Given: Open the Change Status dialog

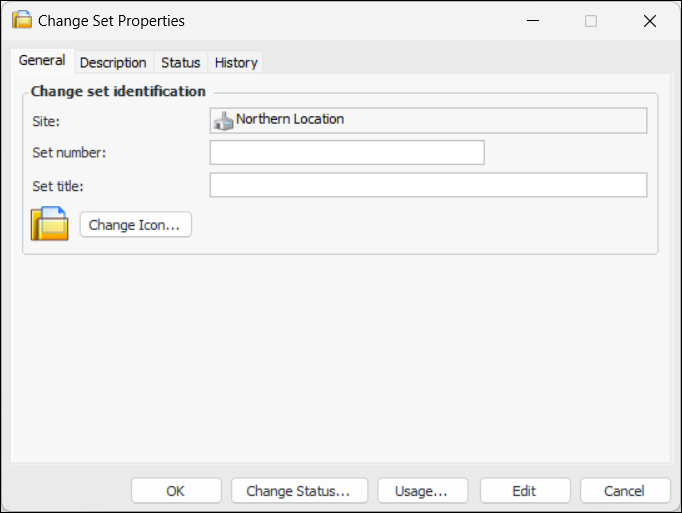Looking at the screenshot, I should pos(299,491).
